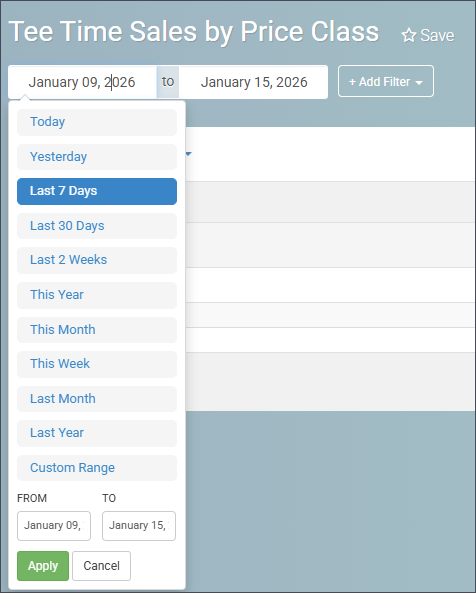
Task: Choose the Yesterday date preset
Action: click(97, 157)
